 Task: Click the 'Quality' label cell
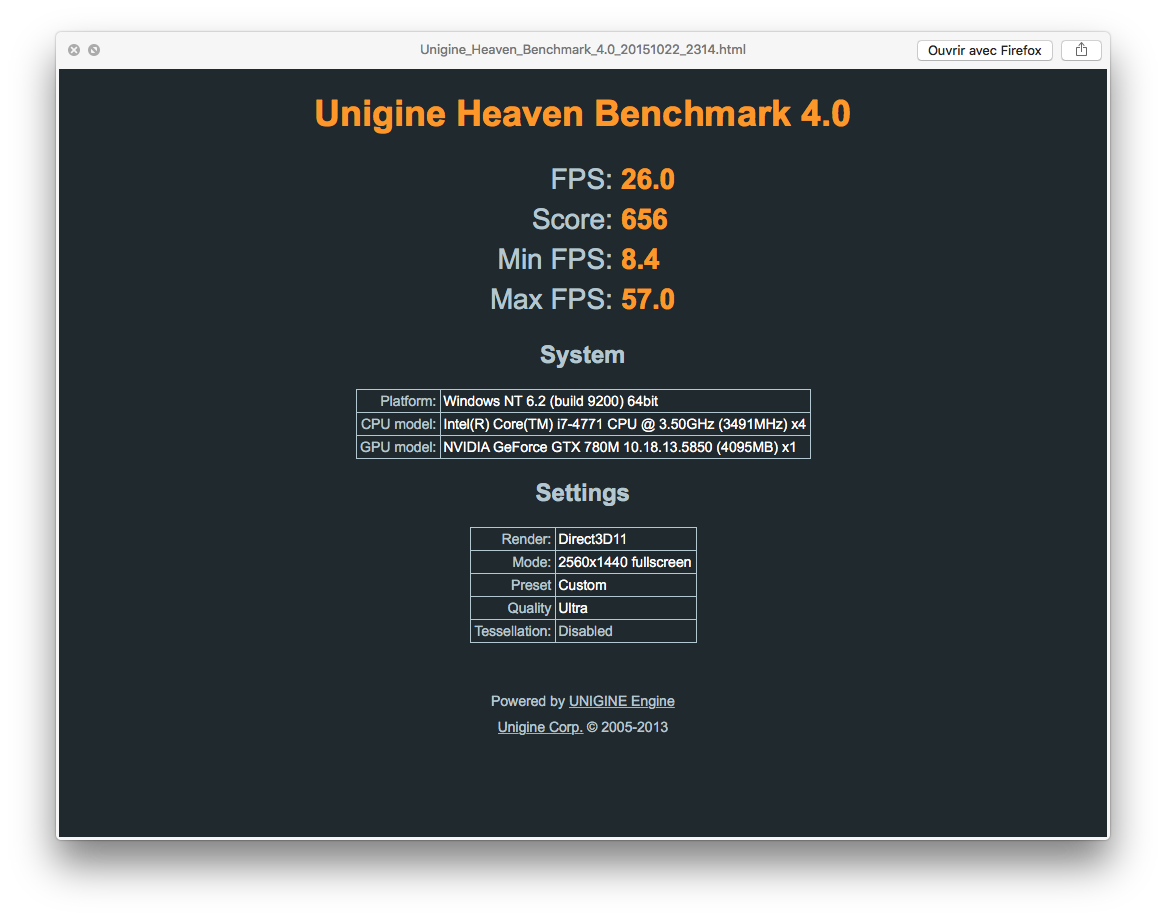coord(513,608)
